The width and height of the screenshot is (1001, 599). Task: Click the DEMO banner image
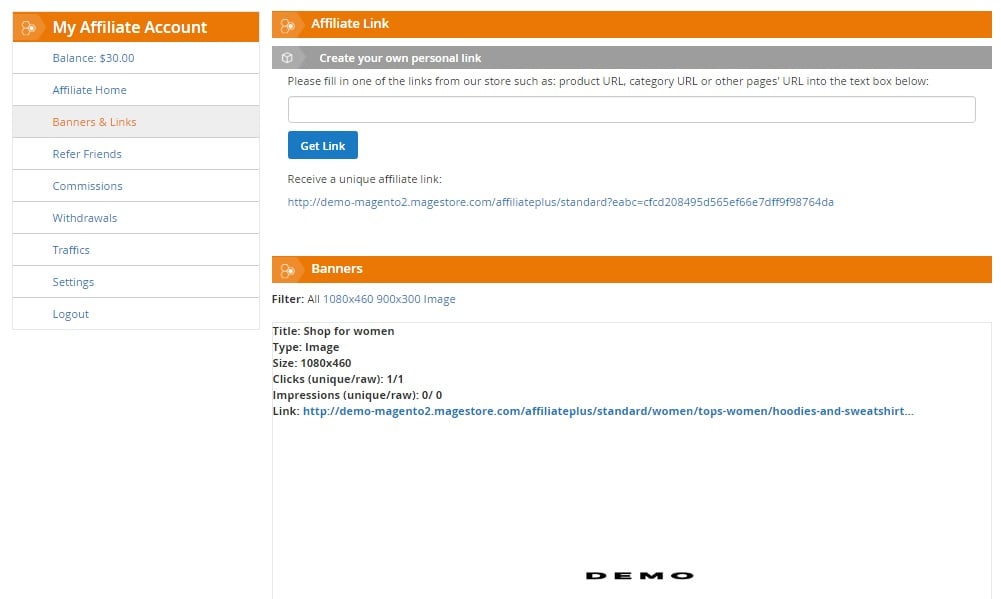coord(640,575)
